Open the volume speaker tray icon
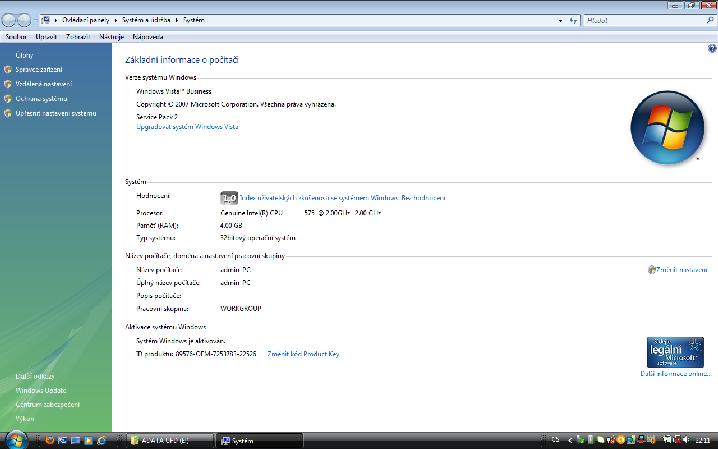The image size is (718, 449). pos(686,440)
